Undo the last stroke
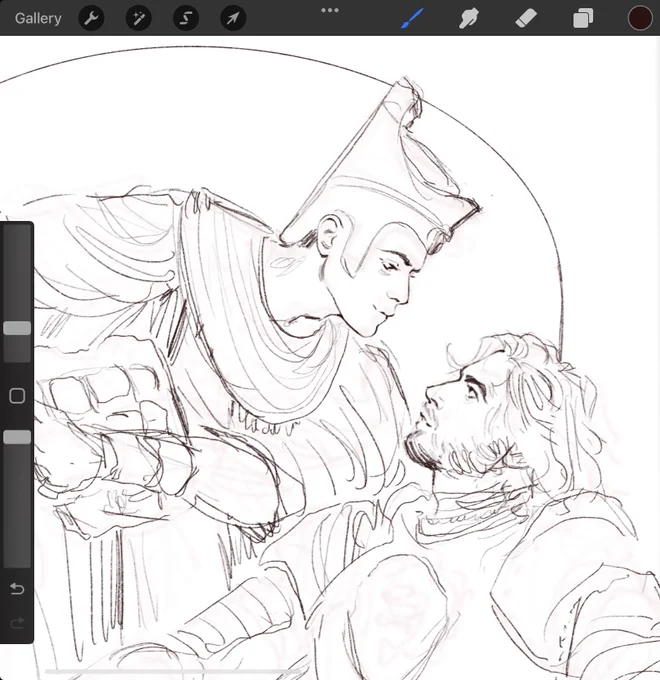This screenshot has width=660, height=680. click(x=17, y=588)
